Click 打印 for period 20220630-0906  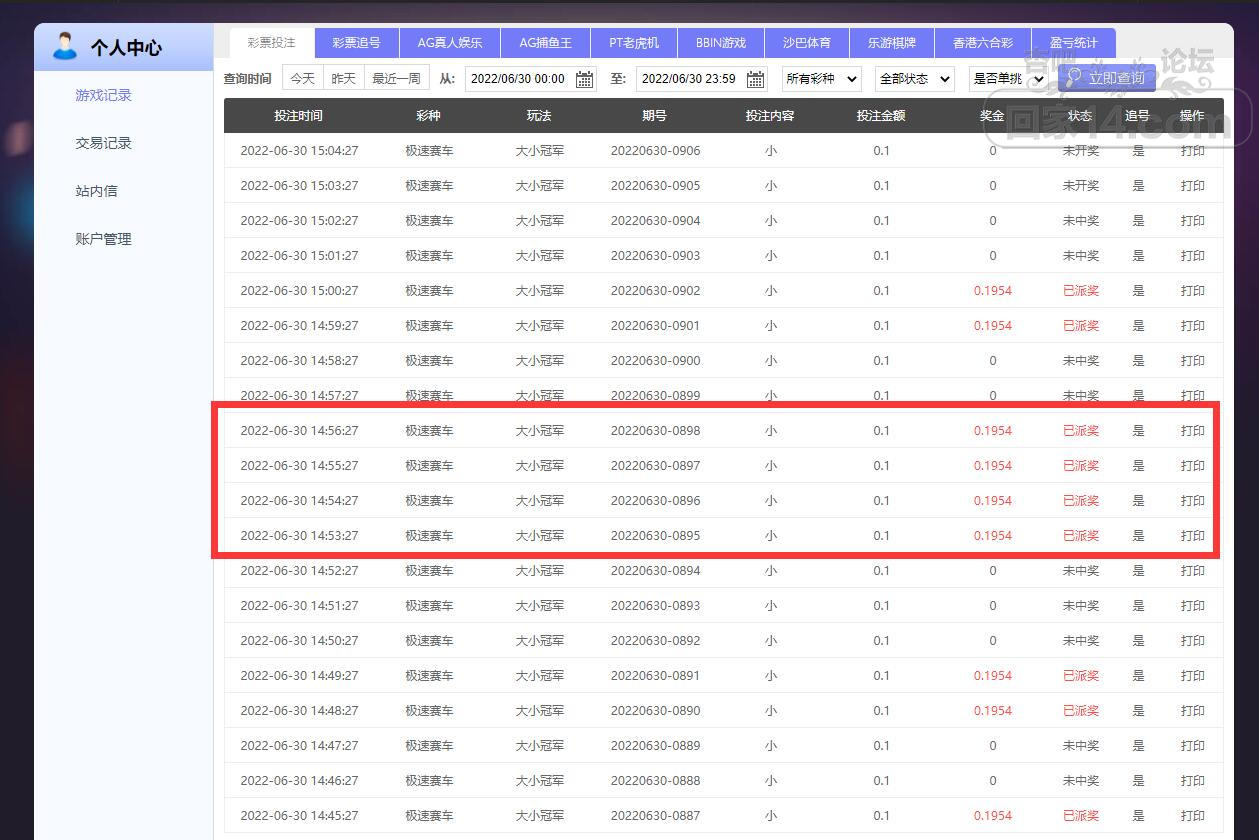tap(1192, 151)
